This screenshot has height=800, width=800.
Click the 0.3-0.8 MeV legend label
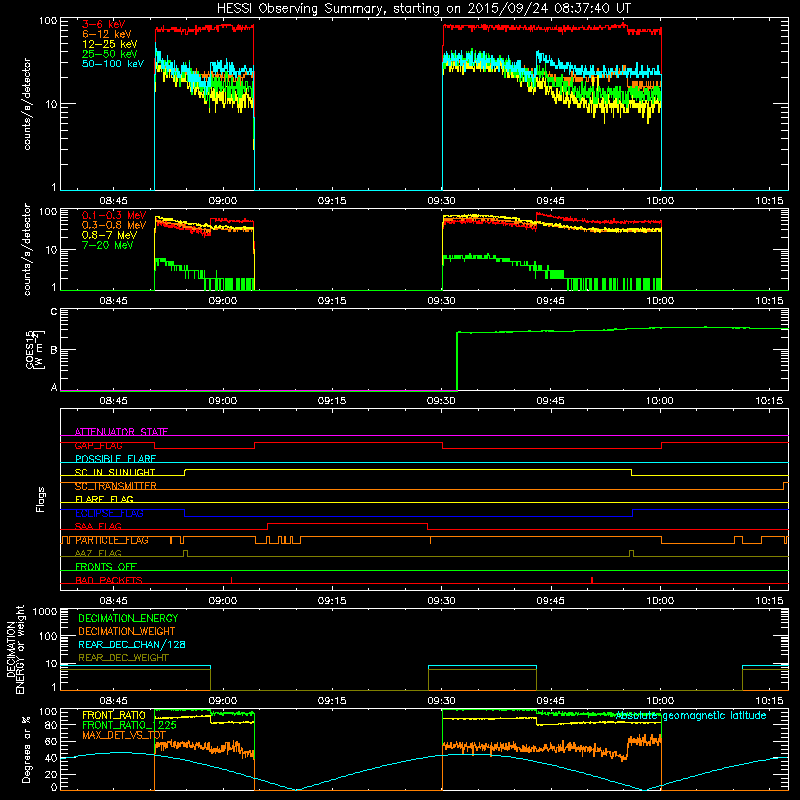coord(114,225)
